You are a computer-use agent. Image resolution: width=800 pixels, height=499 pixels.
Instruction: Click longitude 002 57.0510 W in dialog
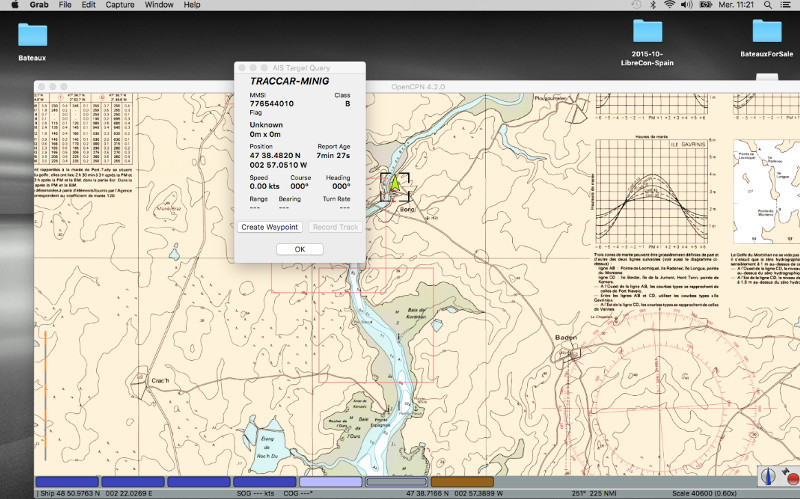pyautogui.click(x=278, y=165)
